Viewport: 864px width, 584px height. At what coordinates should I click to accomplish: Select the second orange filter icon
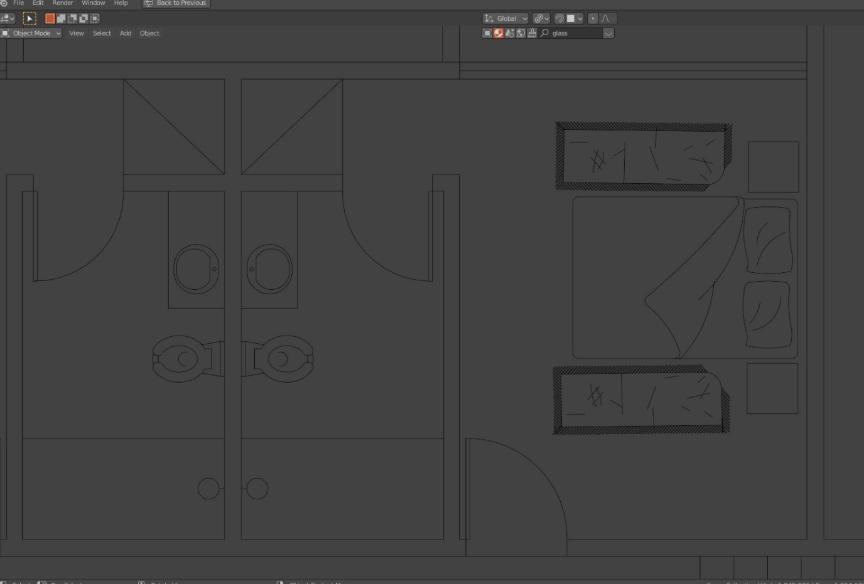(498, 33)
